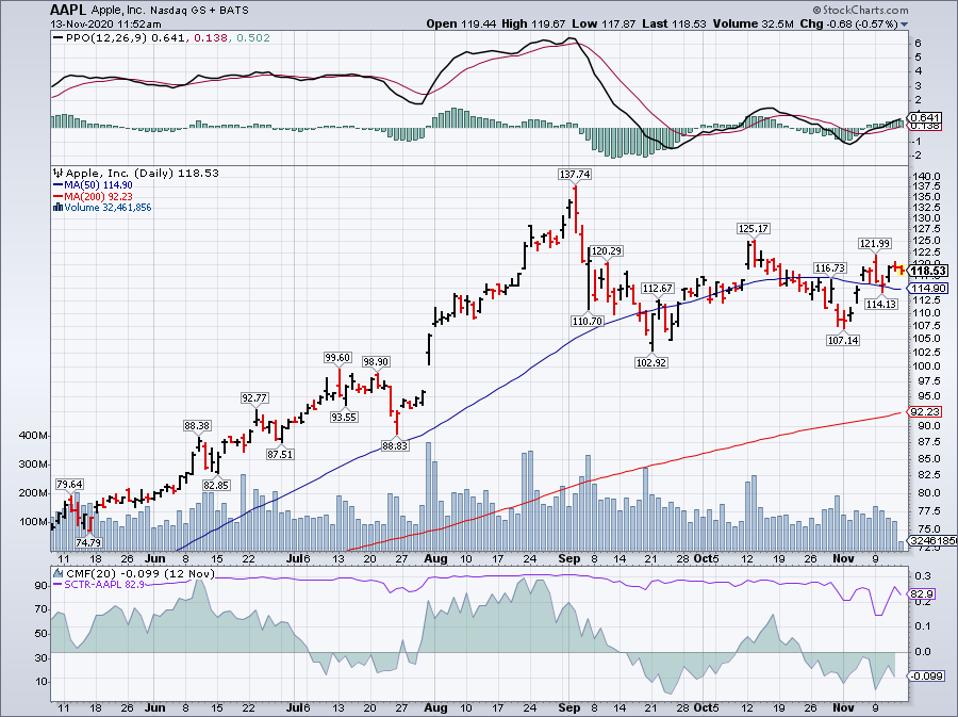The image size is (958, 717).
Task: Click the 79.64 high price label
Action: (70, 485)
